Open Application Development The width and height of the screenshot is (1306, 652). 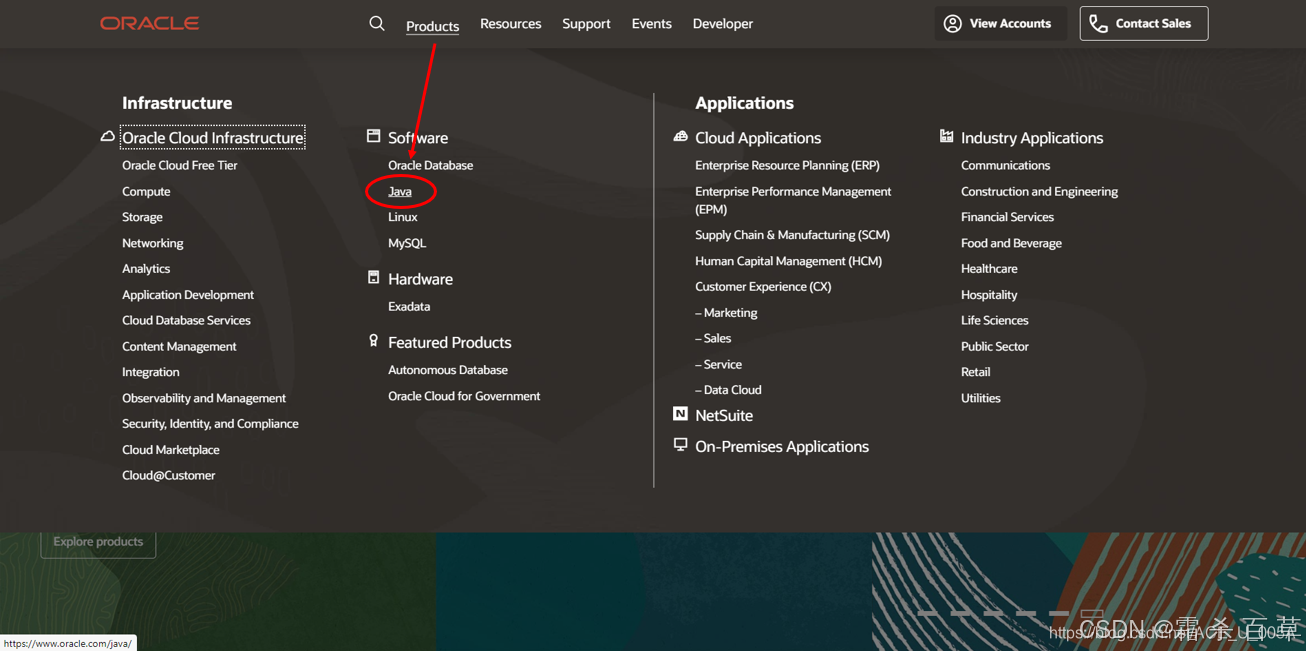point(188,295)
